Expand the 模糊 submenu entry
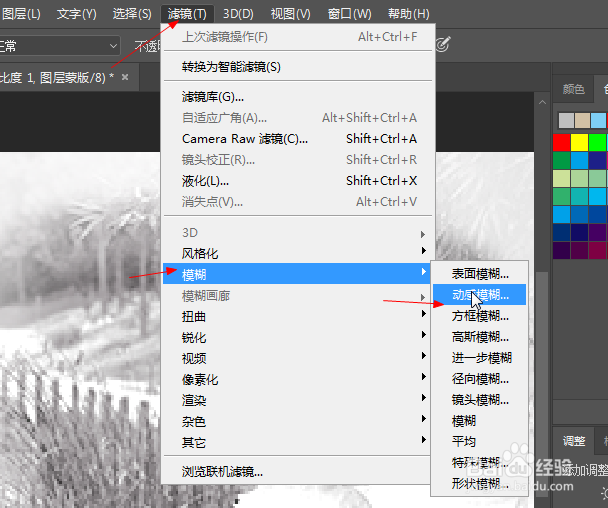 coord(297,274)
